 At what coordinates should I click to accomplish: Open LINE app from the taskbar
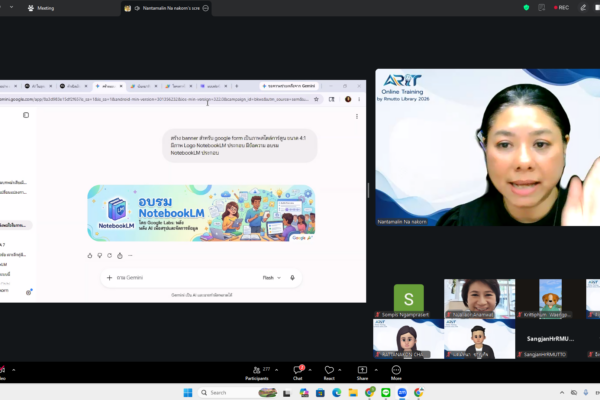386,392
